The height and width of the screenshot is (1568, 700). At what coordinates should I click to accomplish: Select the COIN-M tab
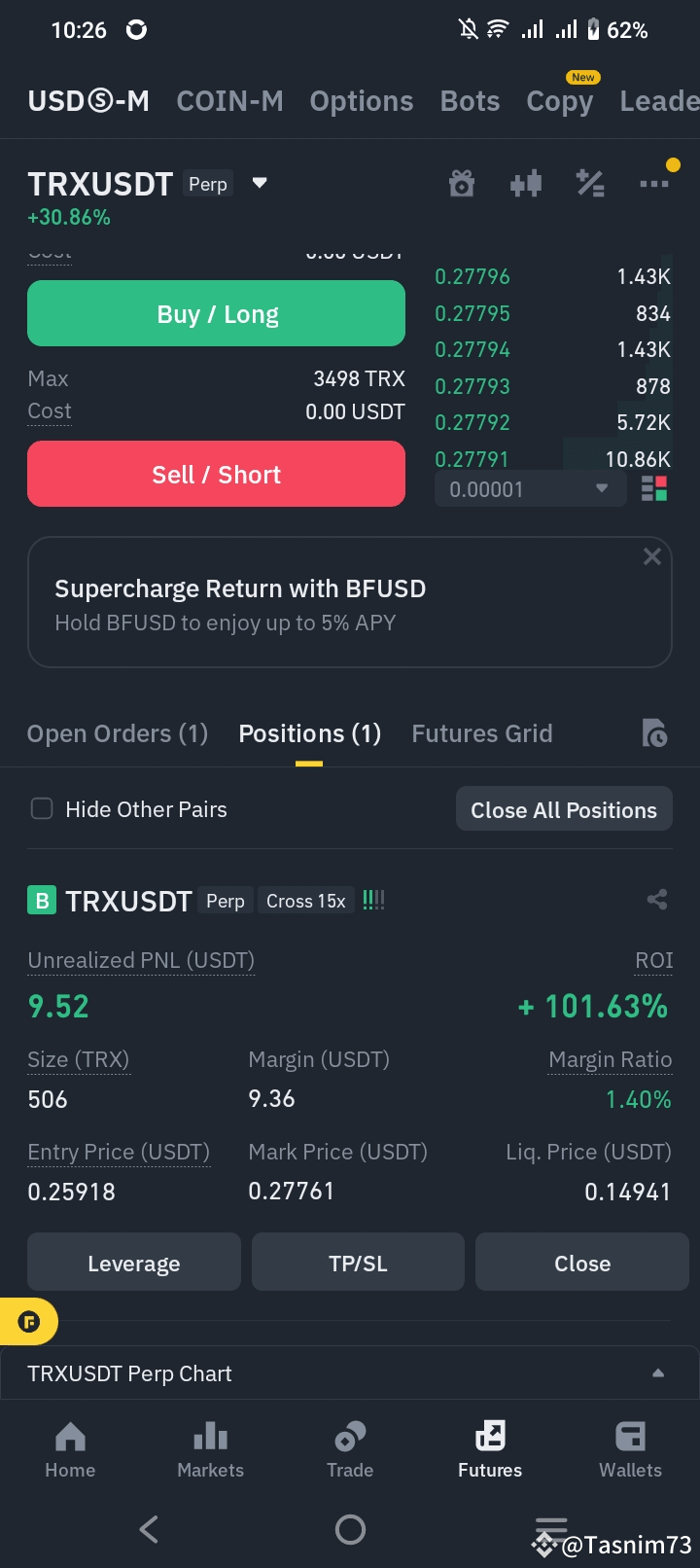[230, 101]
